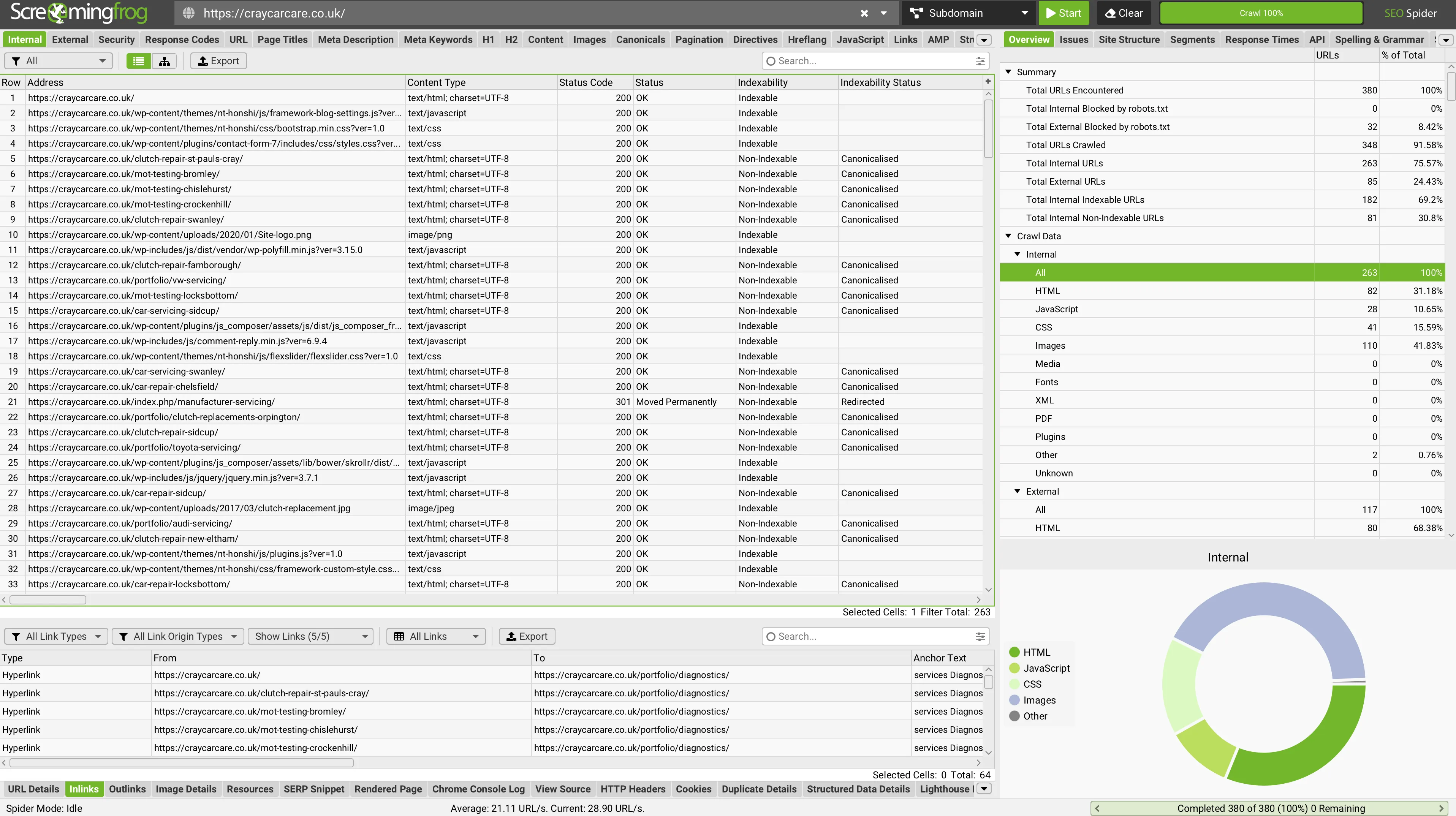Open the Issues tab in right panel
Viewport: 1456px width, 816px height.
coord(1073,40)
